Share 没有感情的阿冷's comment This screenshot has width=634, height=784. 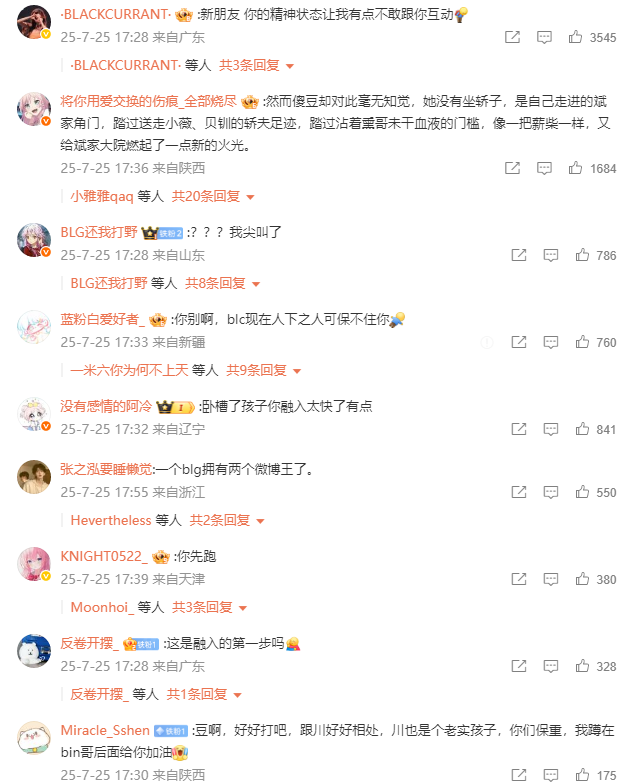tap(519, 429)
